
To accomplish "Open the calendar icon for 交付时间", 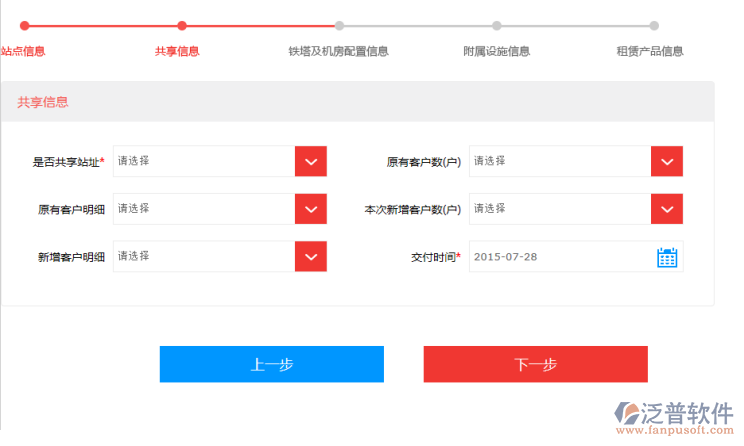I will (x=667, y=257).
